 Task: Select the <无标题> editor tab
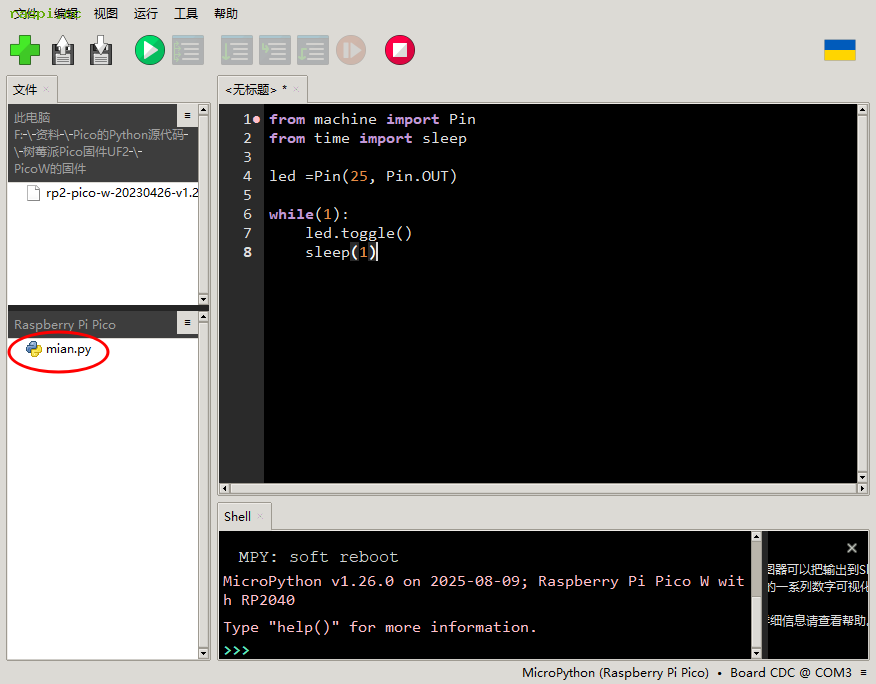tap(255, 90)
